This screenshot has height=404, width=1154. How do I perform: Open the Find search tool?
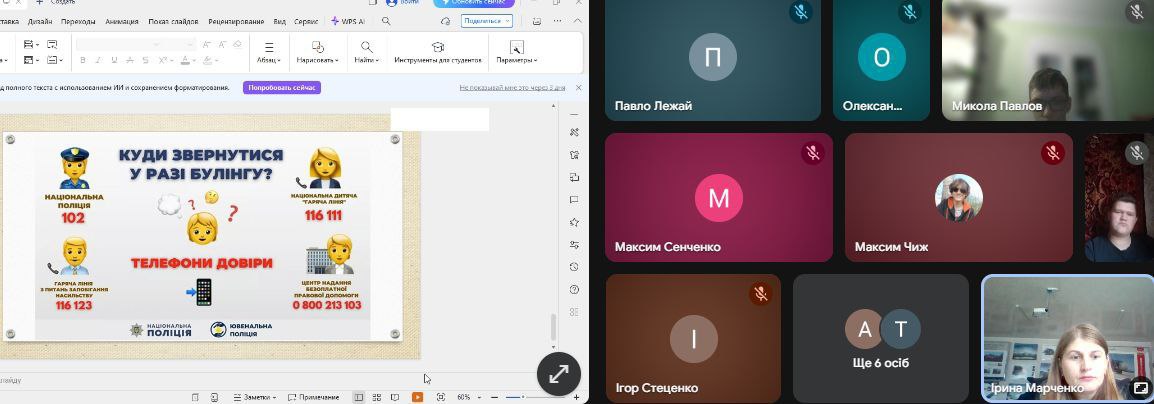pos(366,52)
